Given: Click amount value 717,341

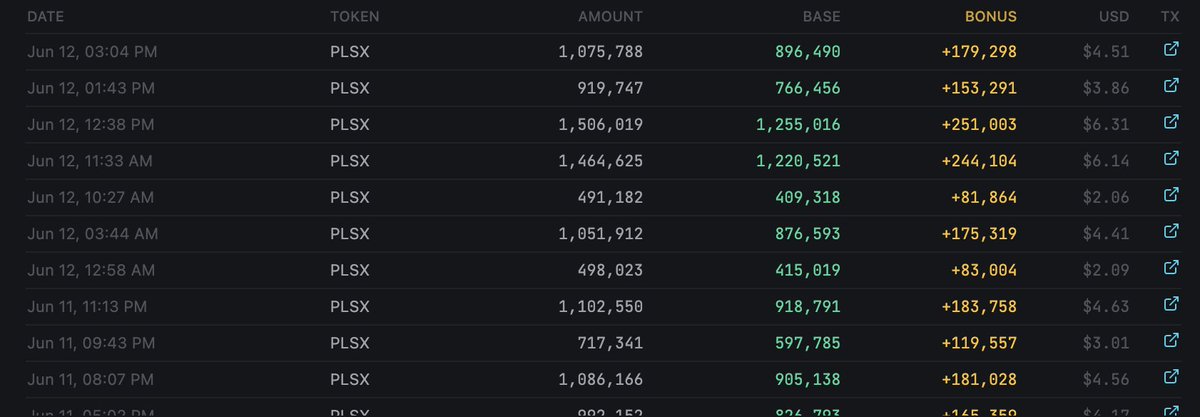Looking at the screenshot, I should click(610, 344).
